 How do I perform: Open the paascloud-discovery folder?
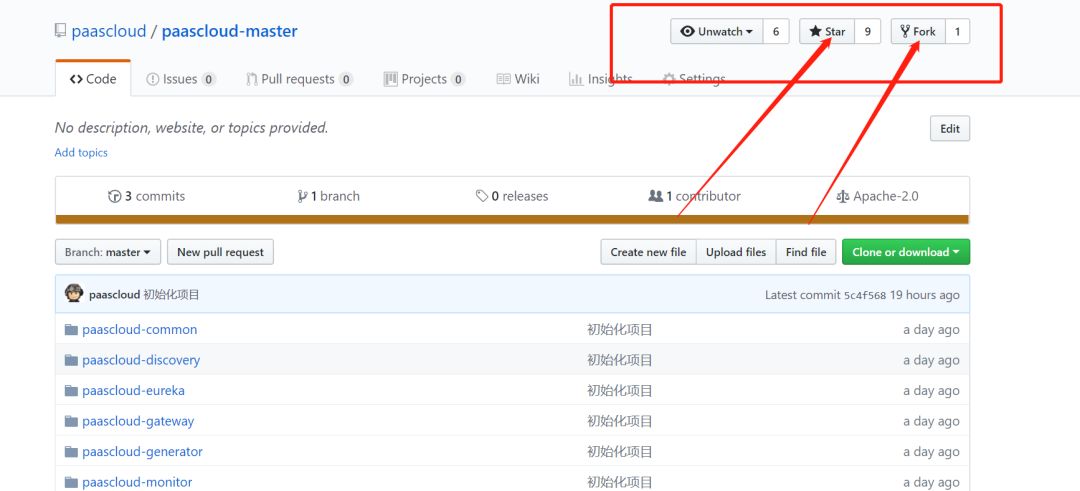[141, 360]
